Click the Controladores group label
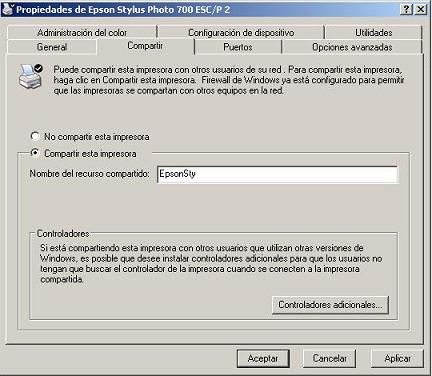Screen dimensions: 432x376 click(x=63, y=233)
